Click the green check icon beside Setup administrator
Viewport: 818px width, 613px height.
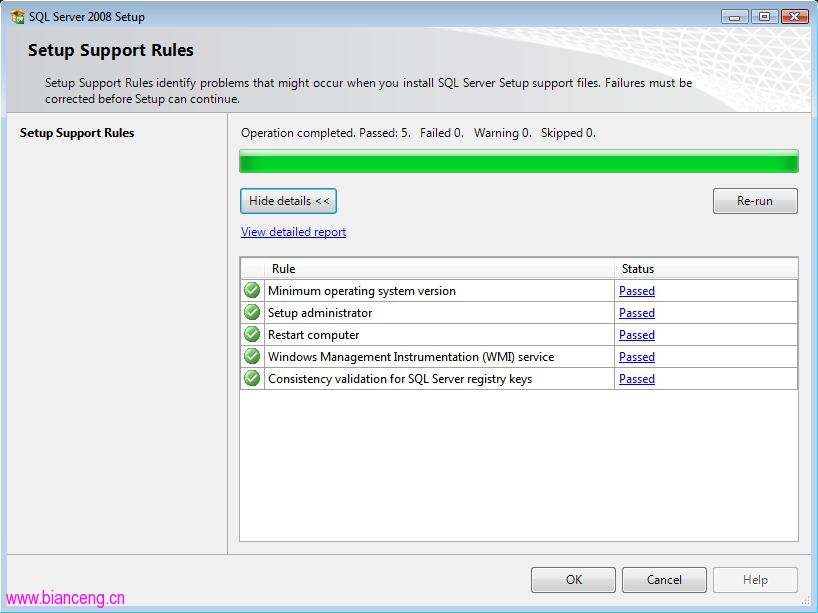coord(252,312)
